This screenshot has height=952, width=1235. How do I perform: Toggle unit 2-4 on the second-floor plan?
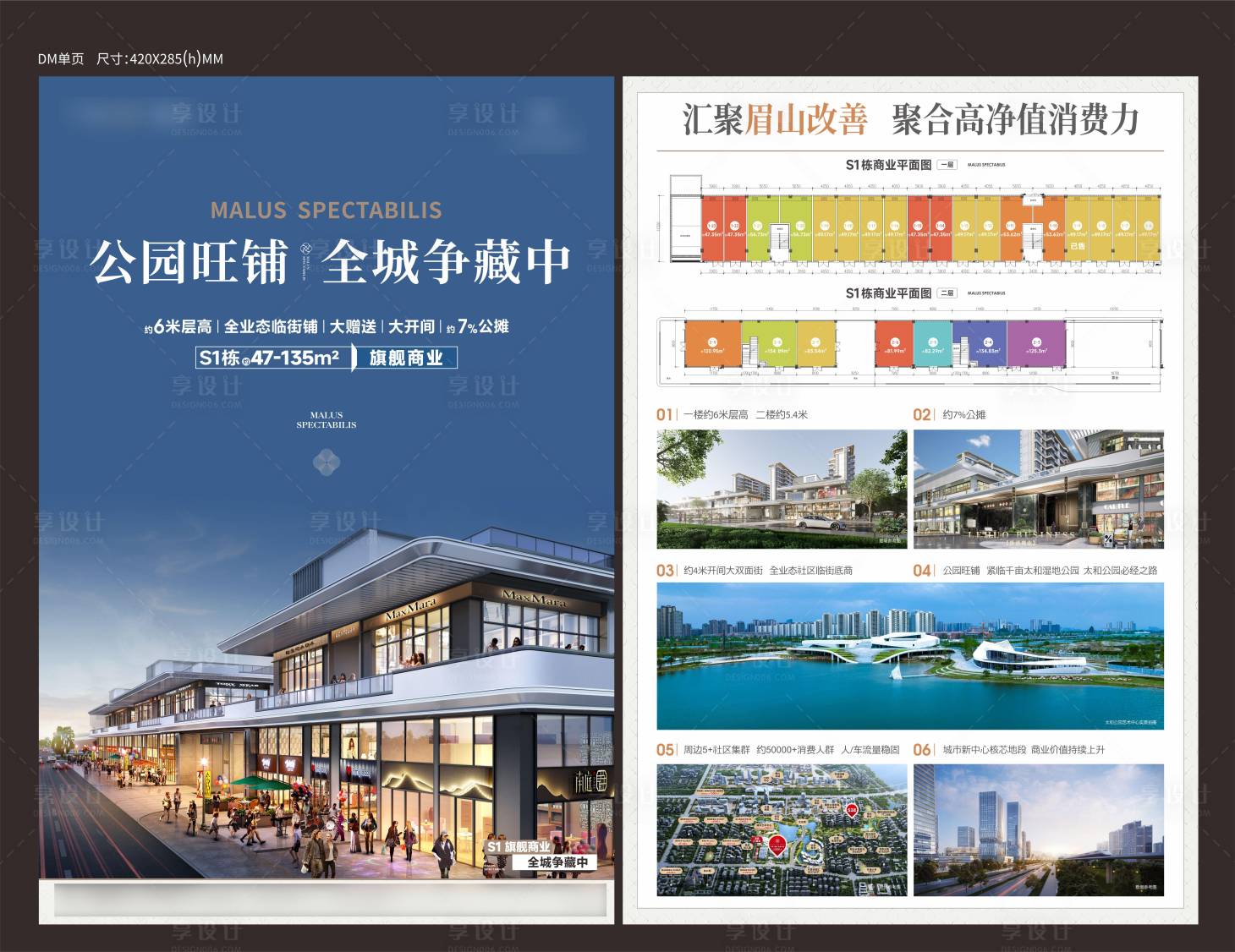coord(986,341)
